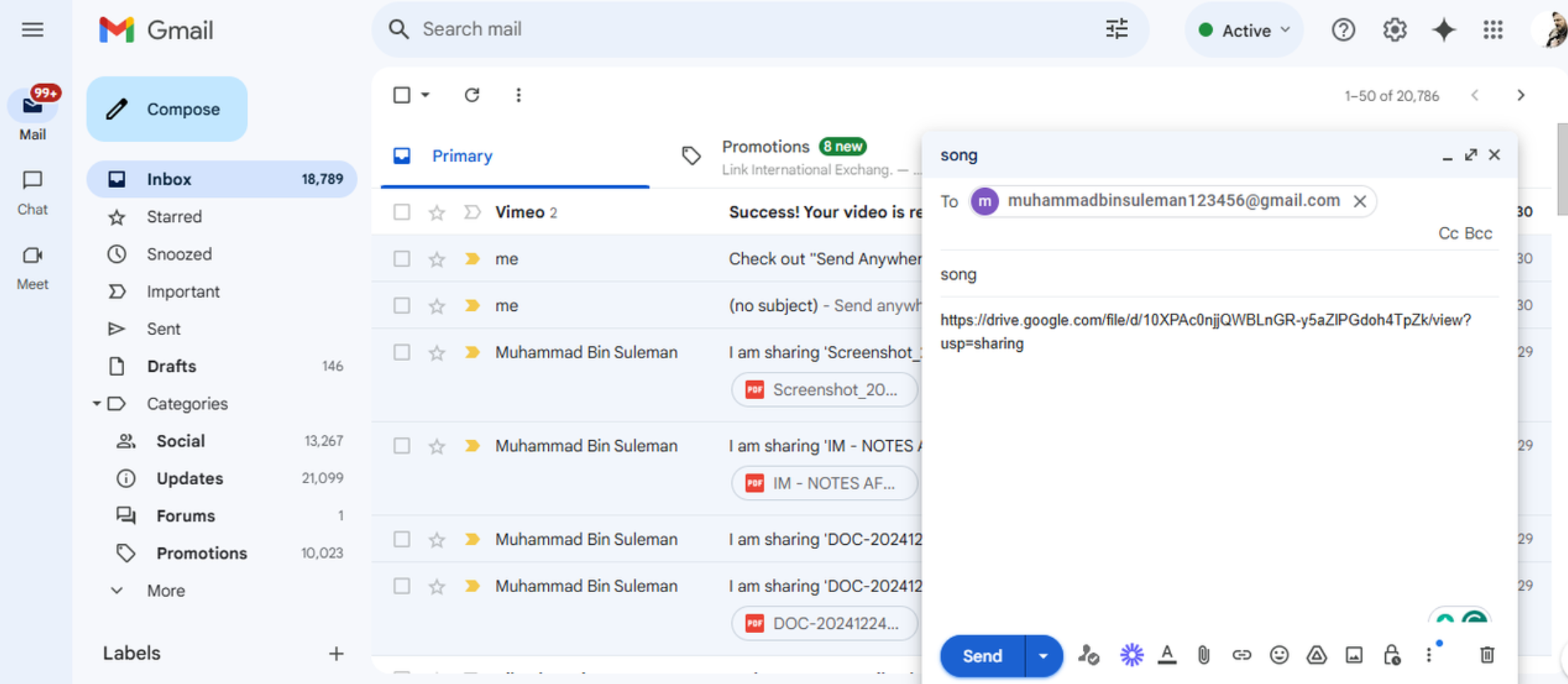Switch to the Promotions tab
Image resolution: width=1568 pixels, height=684 pixels.
click(766, 146)
